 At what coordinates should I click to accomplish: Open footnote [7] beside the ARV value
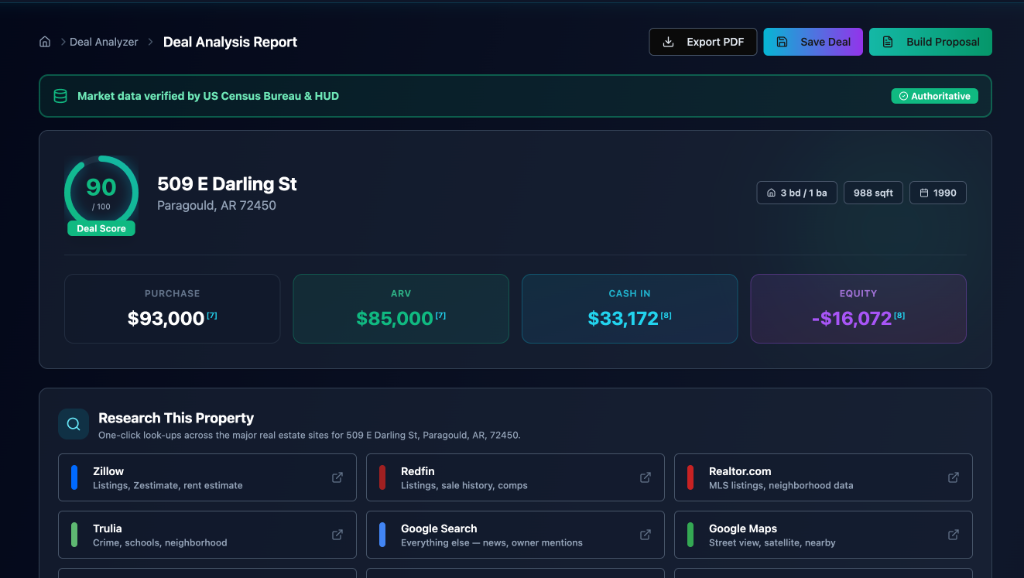tap(441, 315)
